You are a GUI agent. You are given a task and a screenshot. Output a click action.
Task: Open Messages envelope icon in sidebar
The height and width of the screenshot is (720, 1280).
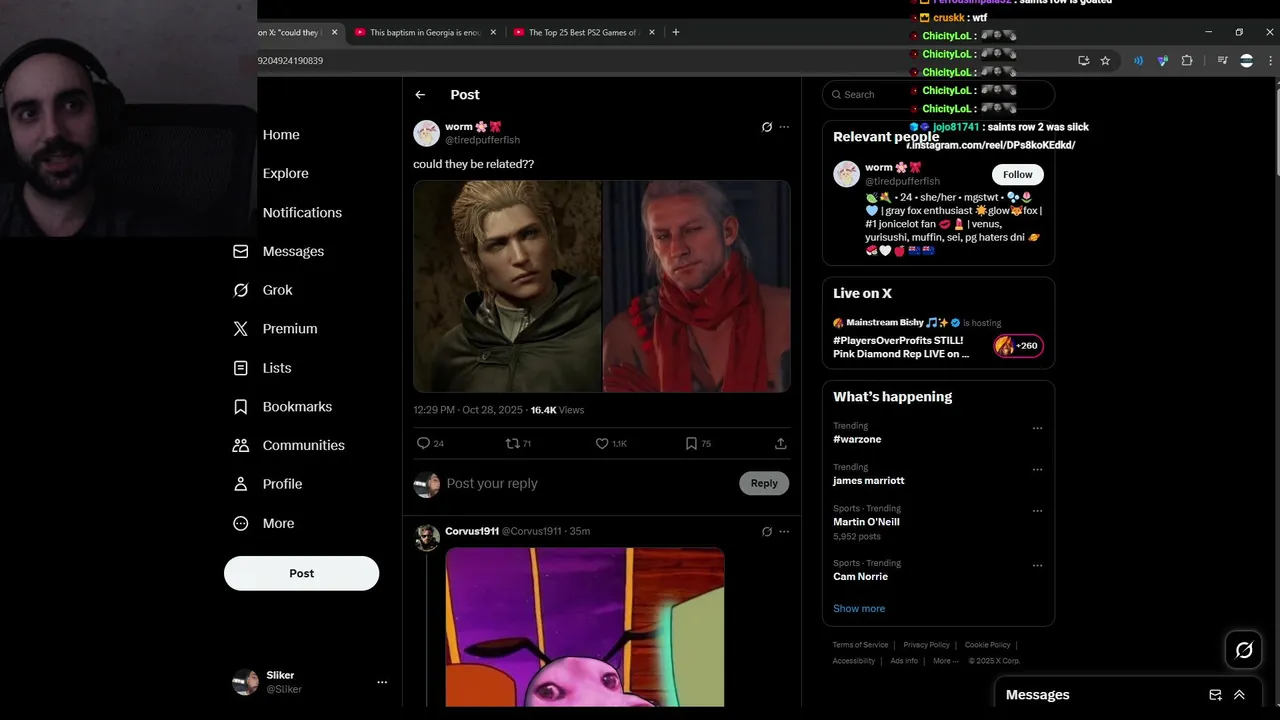[x=240, y=251]
